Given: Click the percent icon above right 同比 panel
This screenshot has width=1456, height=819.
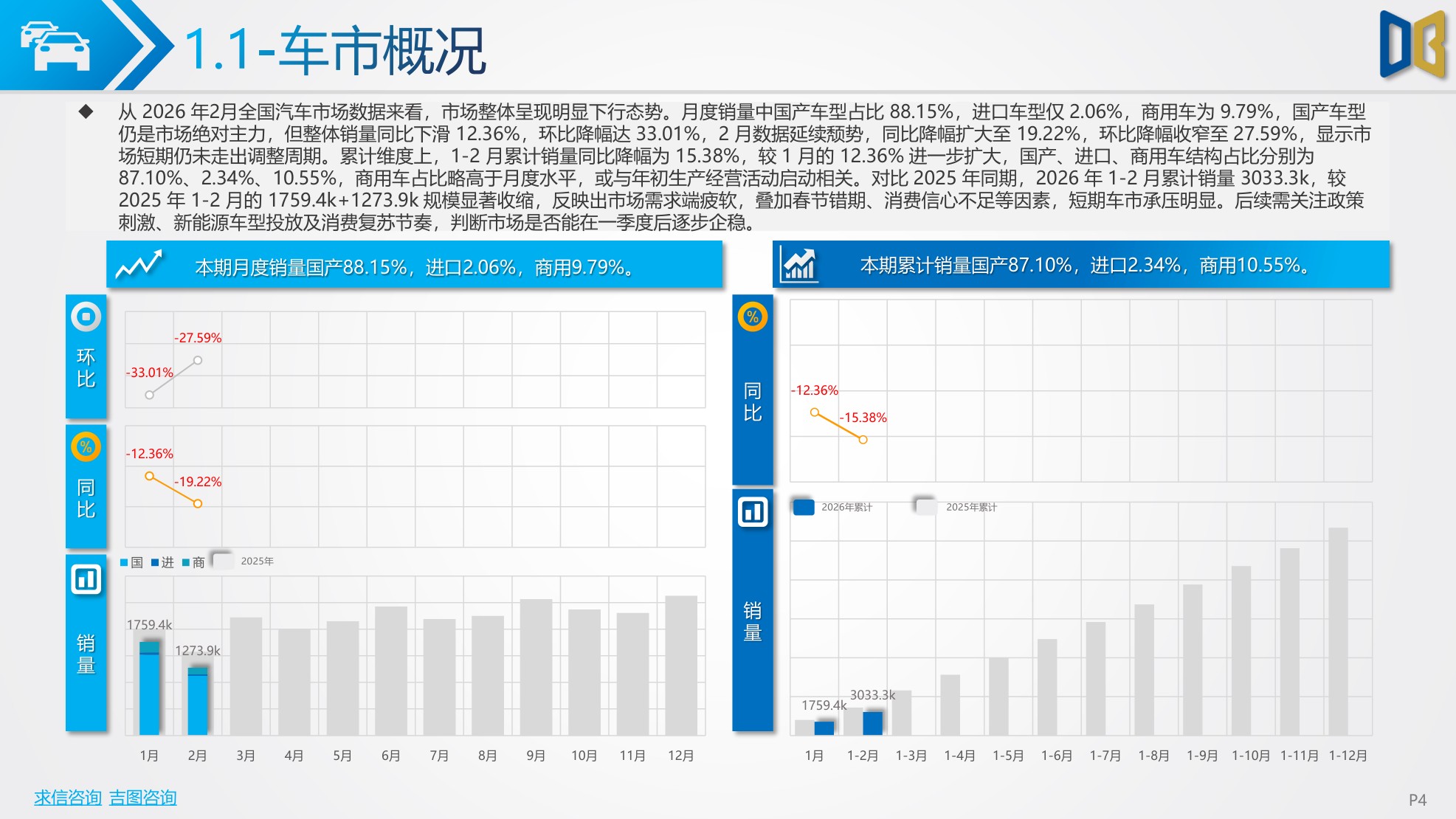Looking at the screenshot, I should pos(751,318).
